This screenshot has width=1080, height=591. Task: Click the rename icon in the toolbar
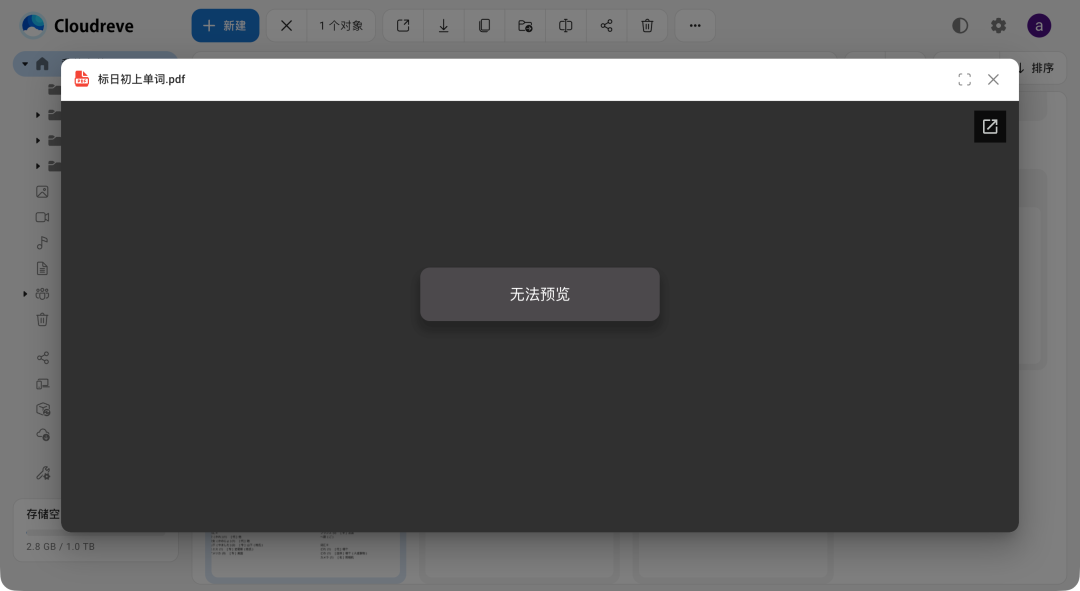pyautogui.click(x=565, y=26)
